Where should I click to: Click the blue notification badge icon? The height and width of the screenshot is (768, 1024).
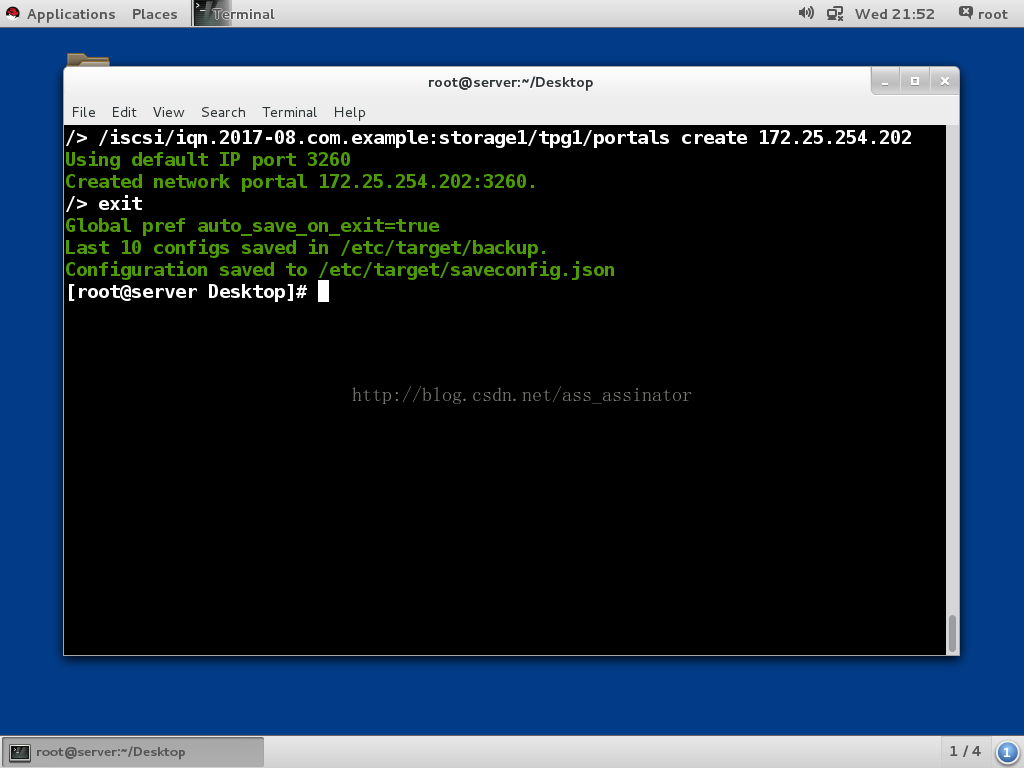1006,752
